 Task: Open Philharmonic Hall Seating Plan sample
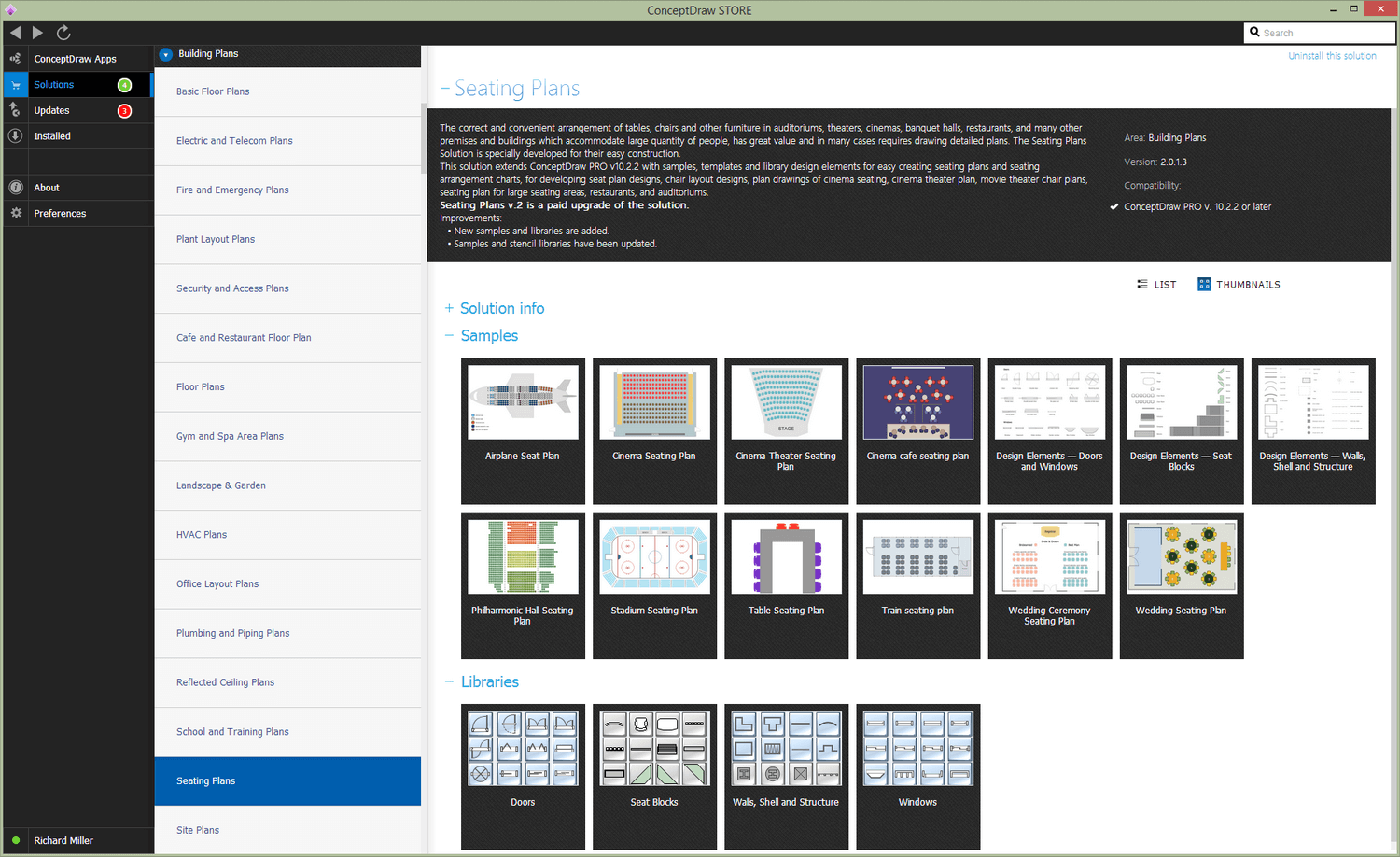coord(523,585)
